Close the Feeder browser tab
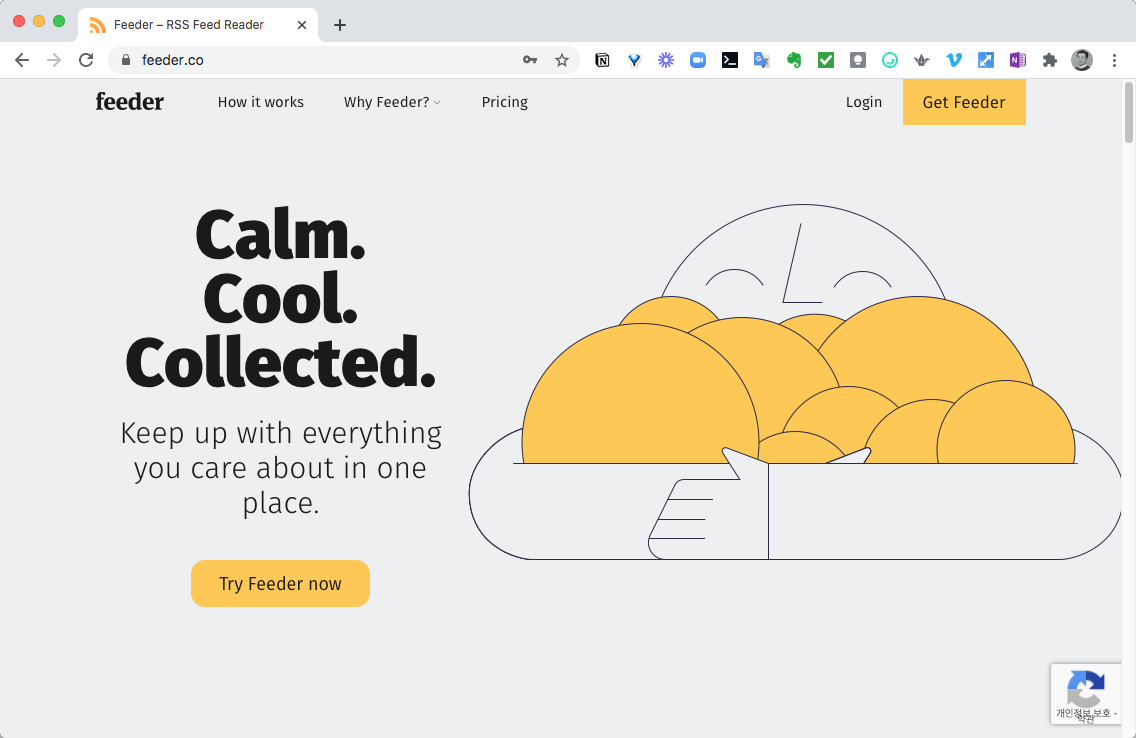The image size is (1136, 738). point(302,25)
